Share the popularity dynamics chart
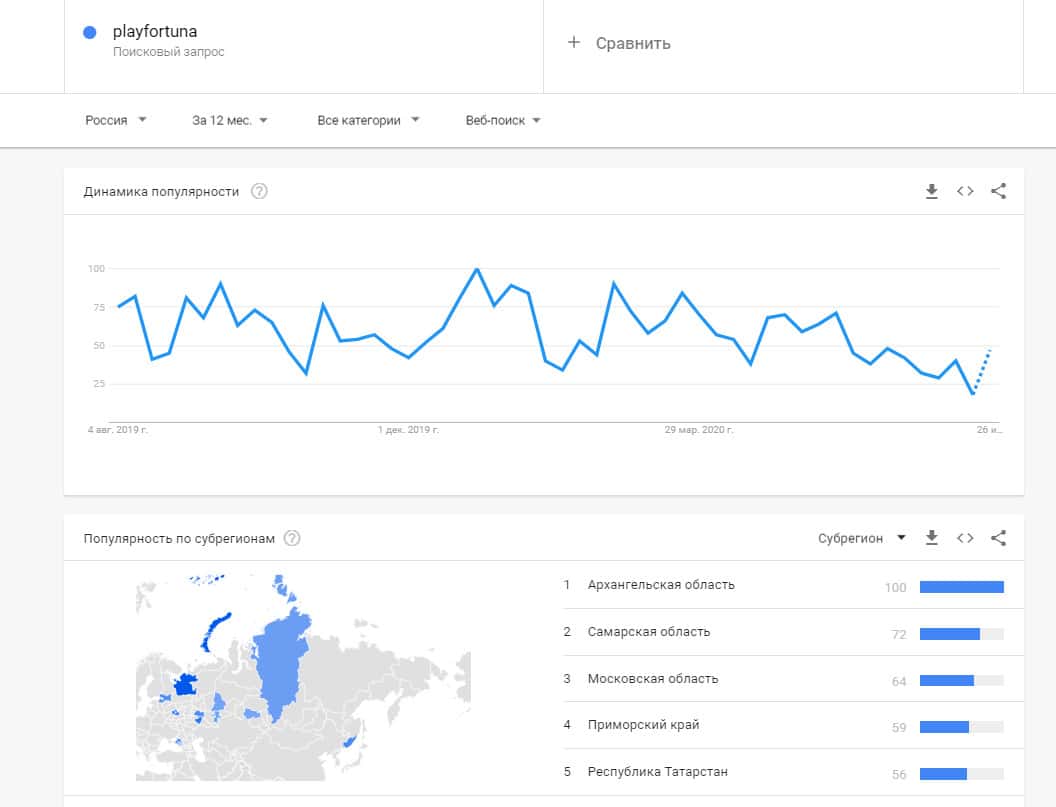The height and width of the screenshot is (807, 1056). click(x=999, y=191)
